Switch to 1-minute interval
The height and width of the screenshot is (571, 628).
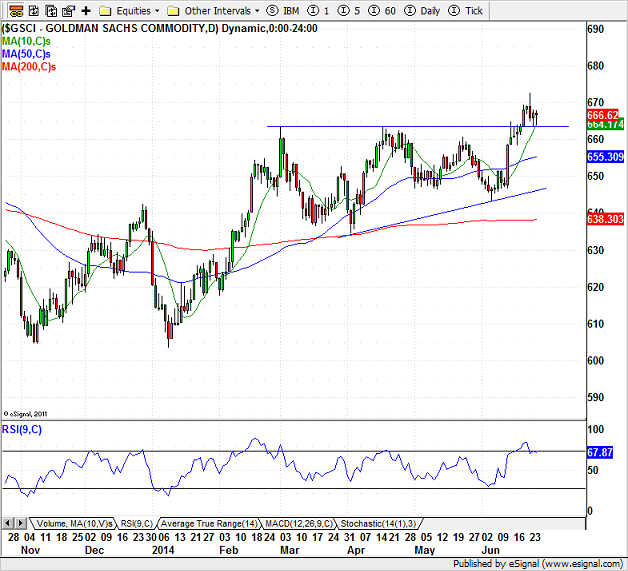click(x=320, y=11)
